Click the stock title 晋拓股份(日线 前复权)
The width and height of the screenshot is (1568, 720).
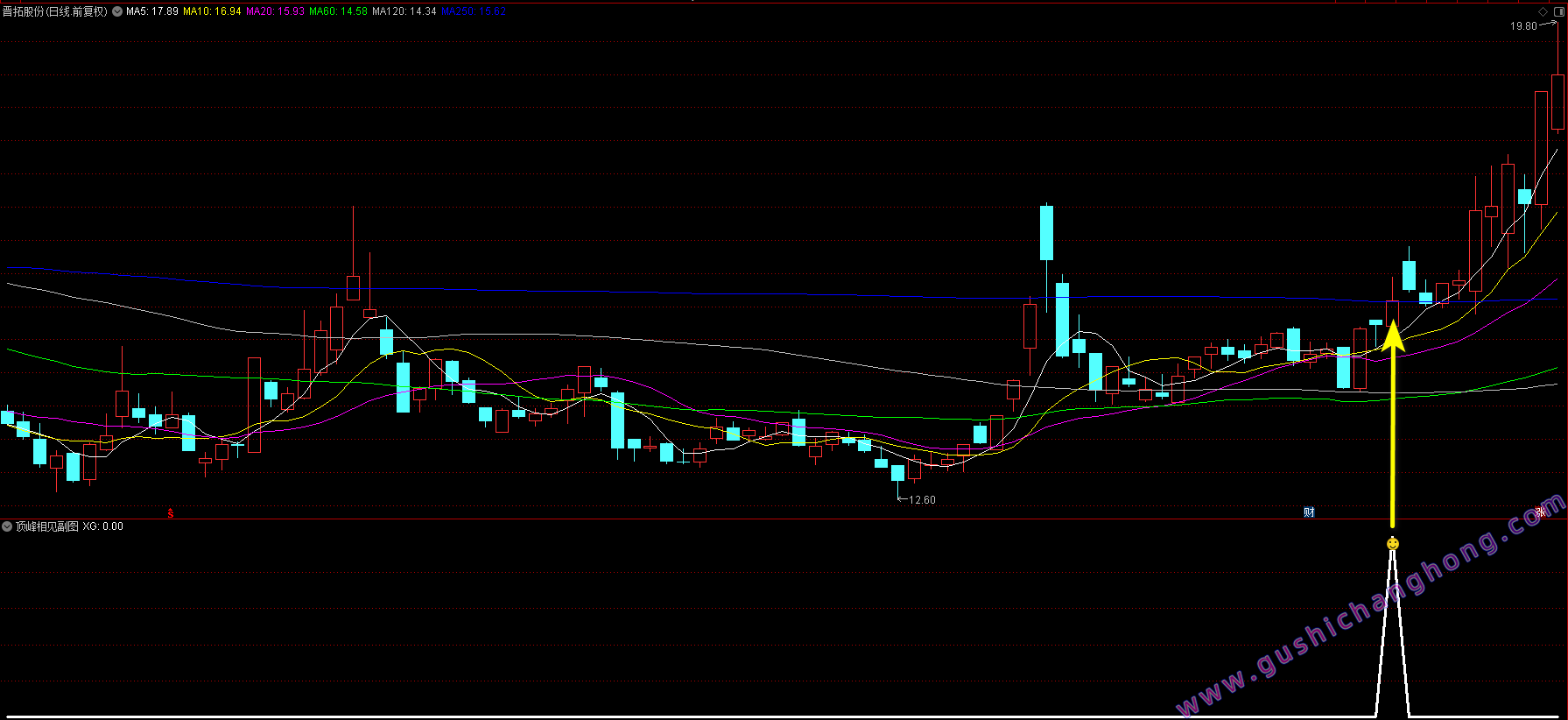click(x=55, y=11)
